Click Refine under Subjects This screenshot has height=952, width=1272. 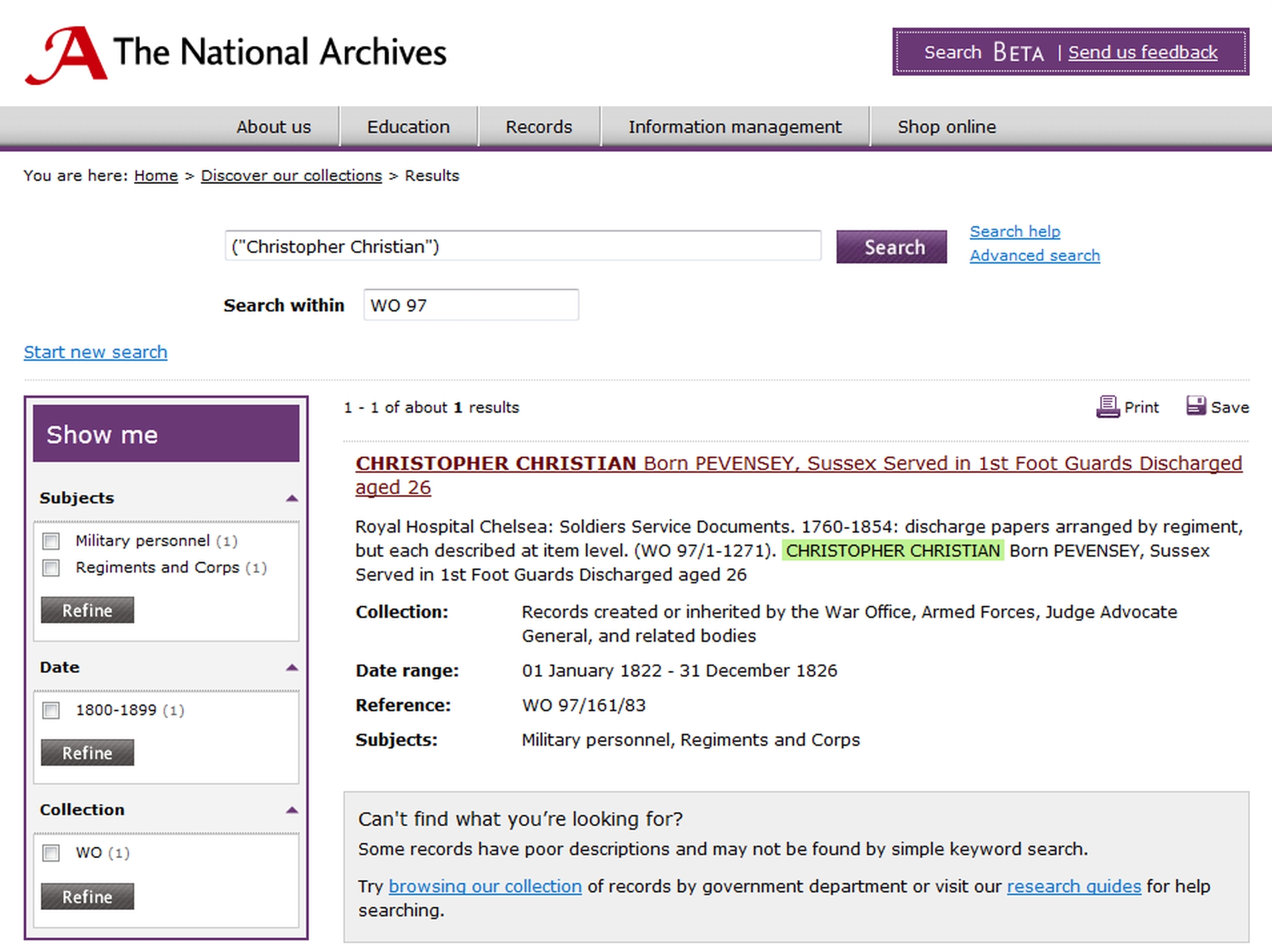(87, 610)
